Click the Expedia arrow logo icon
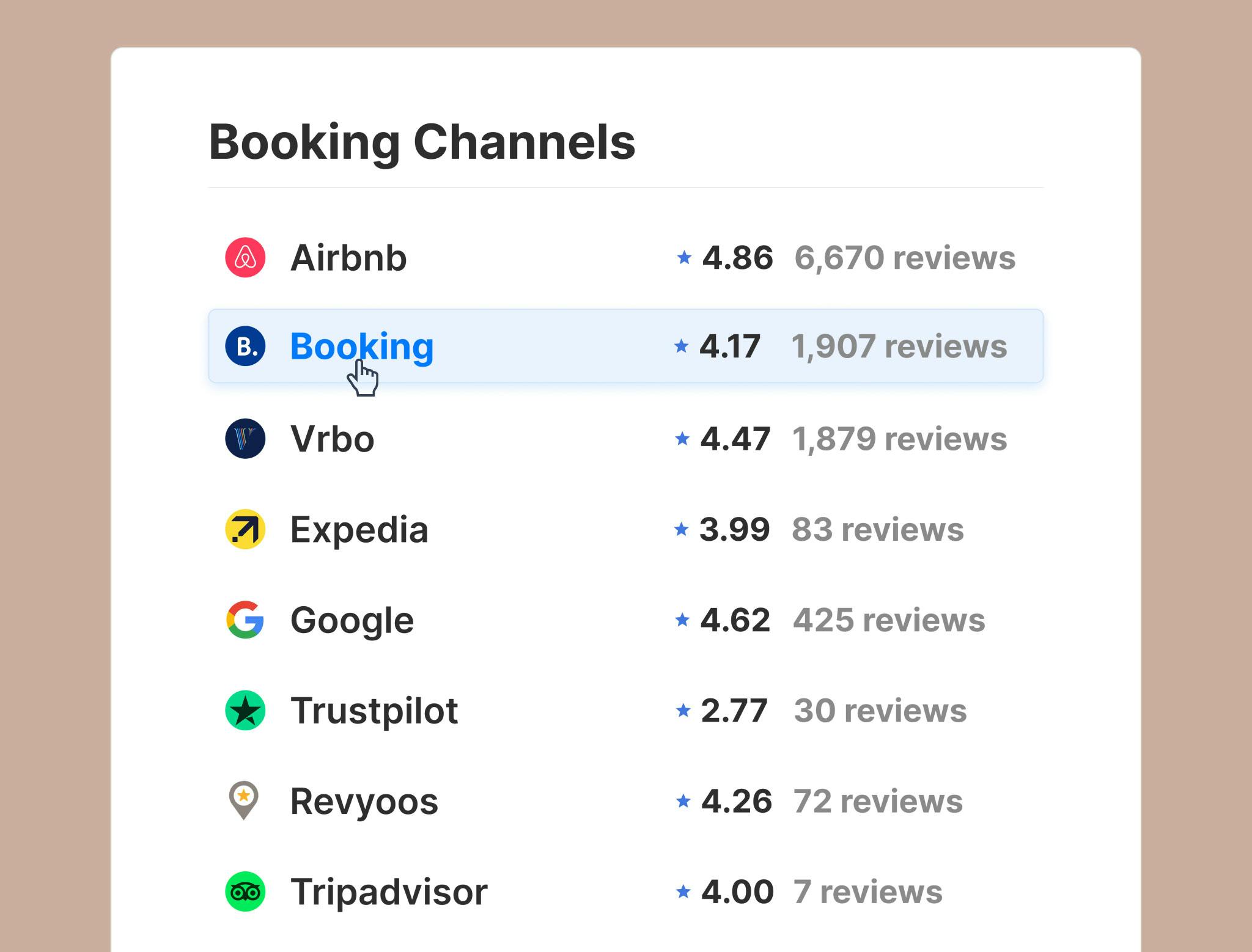This screenshot has width=1252, height=952. (x=245, y=529)
